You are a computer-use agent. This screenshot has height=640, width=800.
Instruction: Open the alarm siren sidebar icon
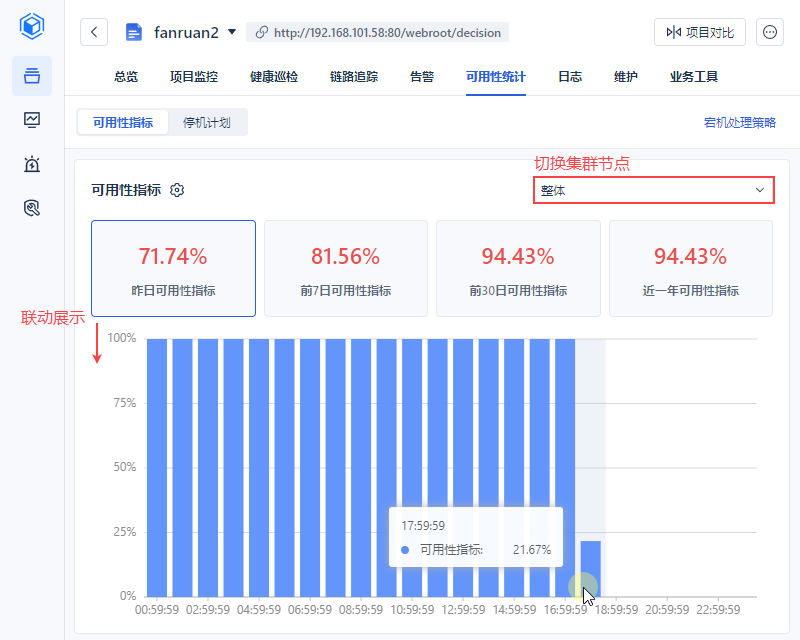32,164
